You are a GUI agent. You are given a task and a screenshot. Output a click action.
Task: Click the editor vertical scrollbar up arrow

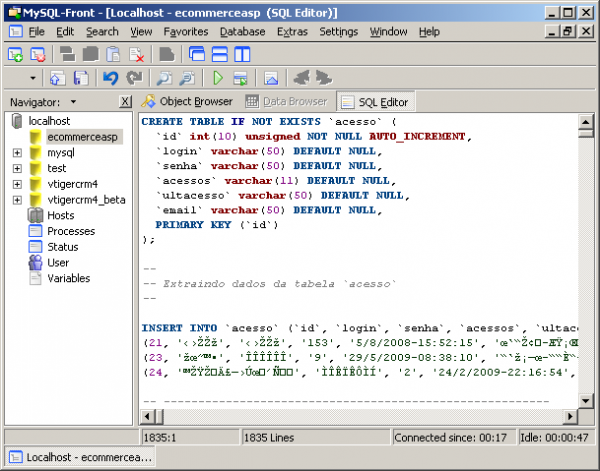tap(585, 122)
